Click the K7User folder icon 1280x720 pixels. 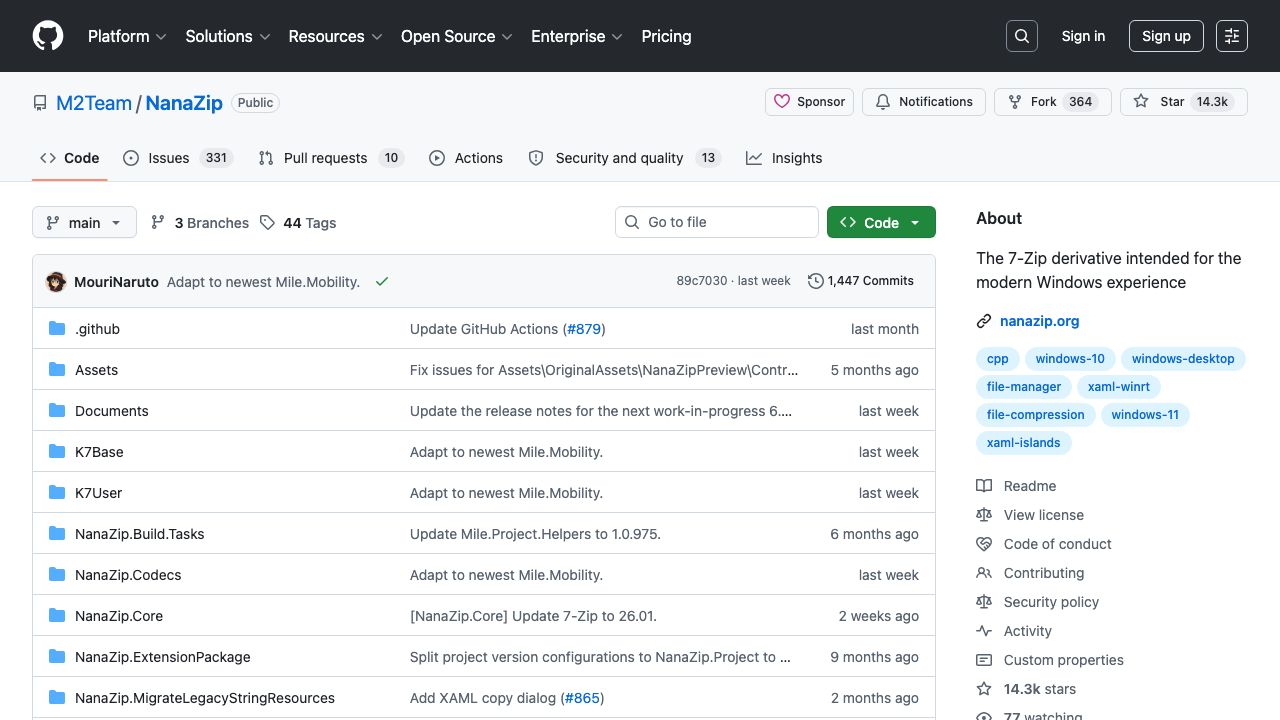point(57,493)
